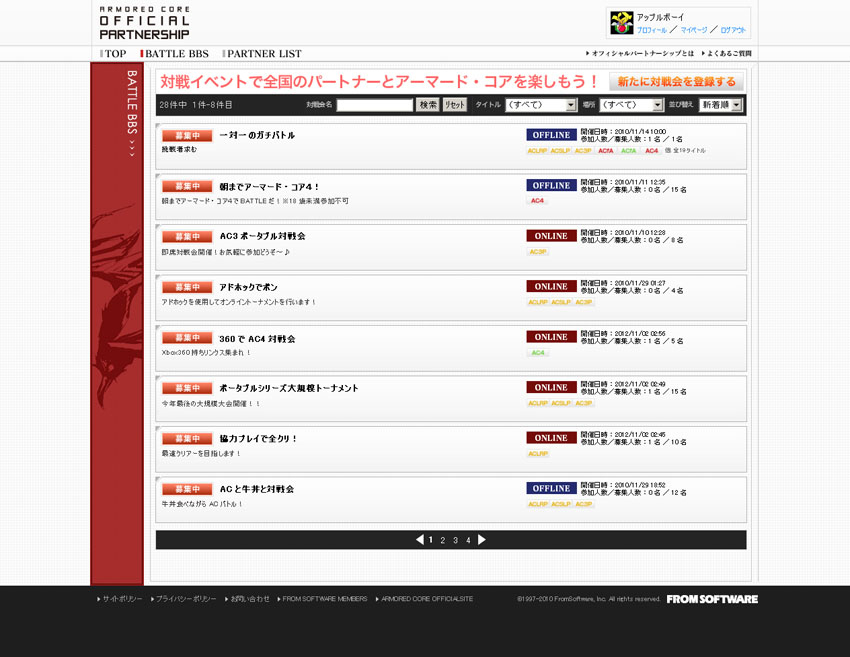Go to page 4 in pagination
This screenshot has height=657, width=850.
coord(468,540)
